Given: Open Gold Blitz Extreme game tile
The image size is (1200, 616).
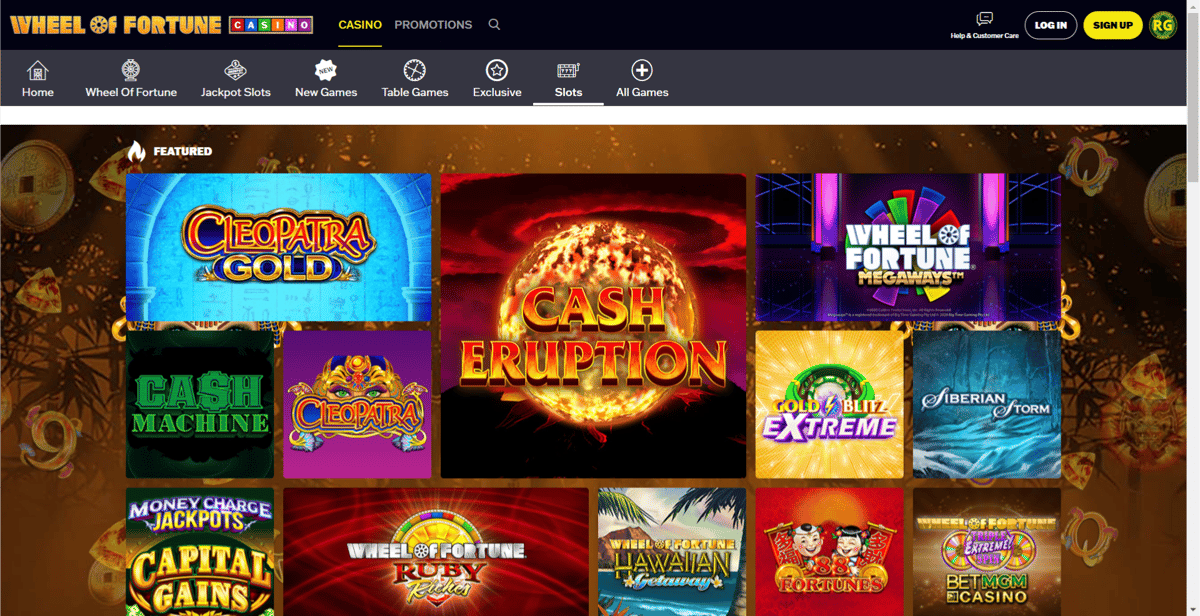Looking at the screenshot, I should click(x=829, y=404).
